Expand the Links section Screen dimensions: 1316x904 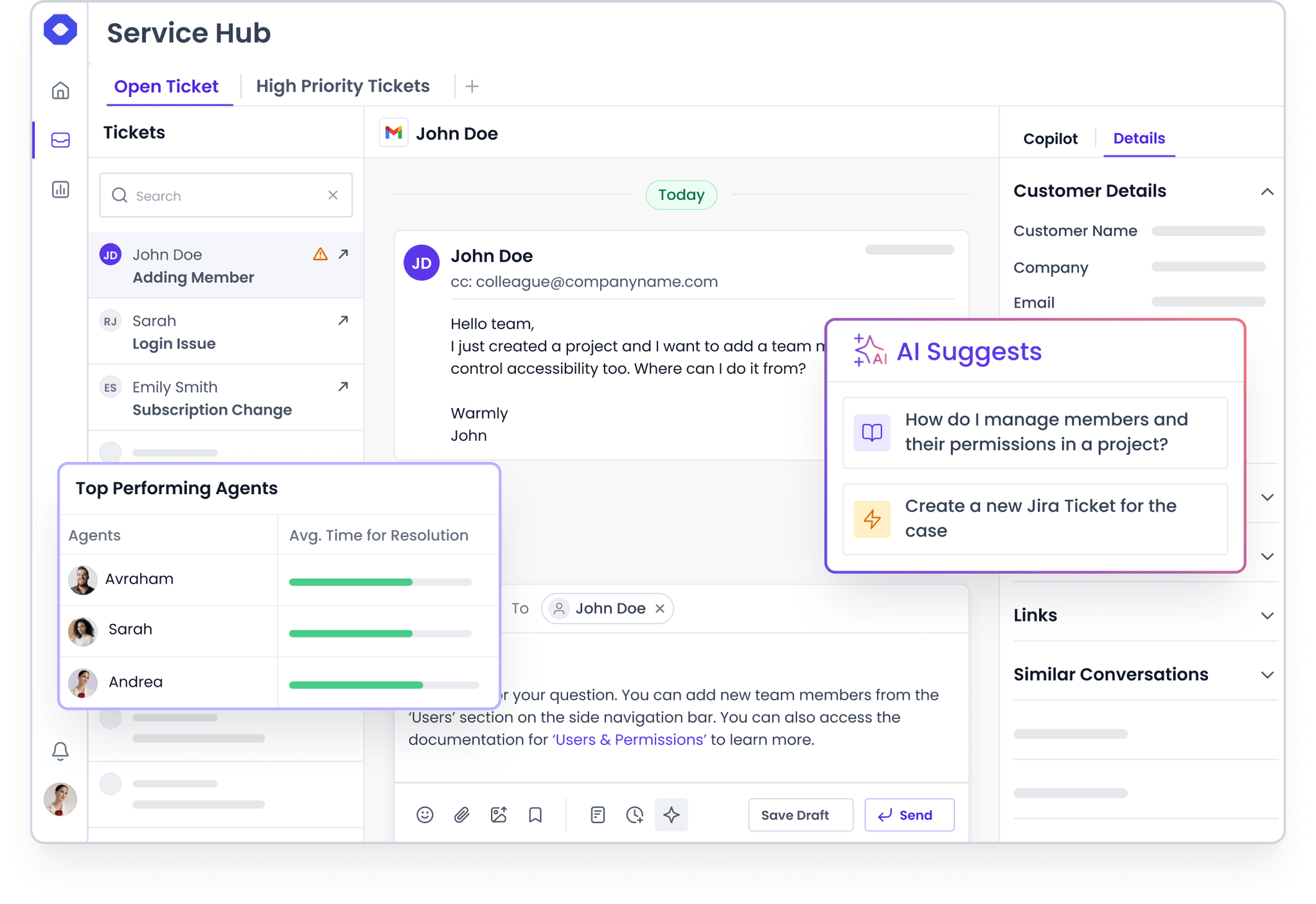1267,615
